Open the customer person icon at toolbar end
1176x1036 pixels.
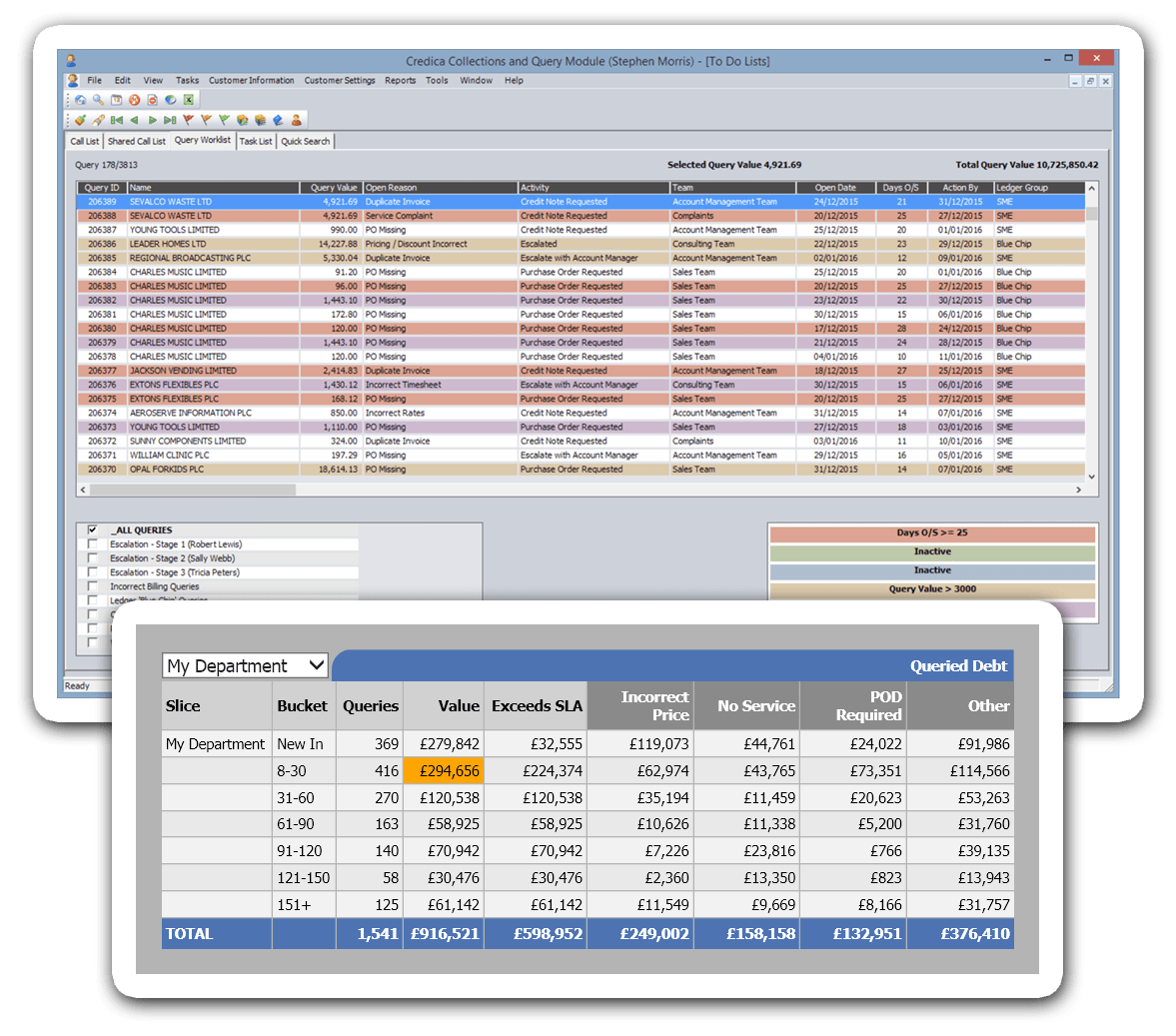pos(297,118)
